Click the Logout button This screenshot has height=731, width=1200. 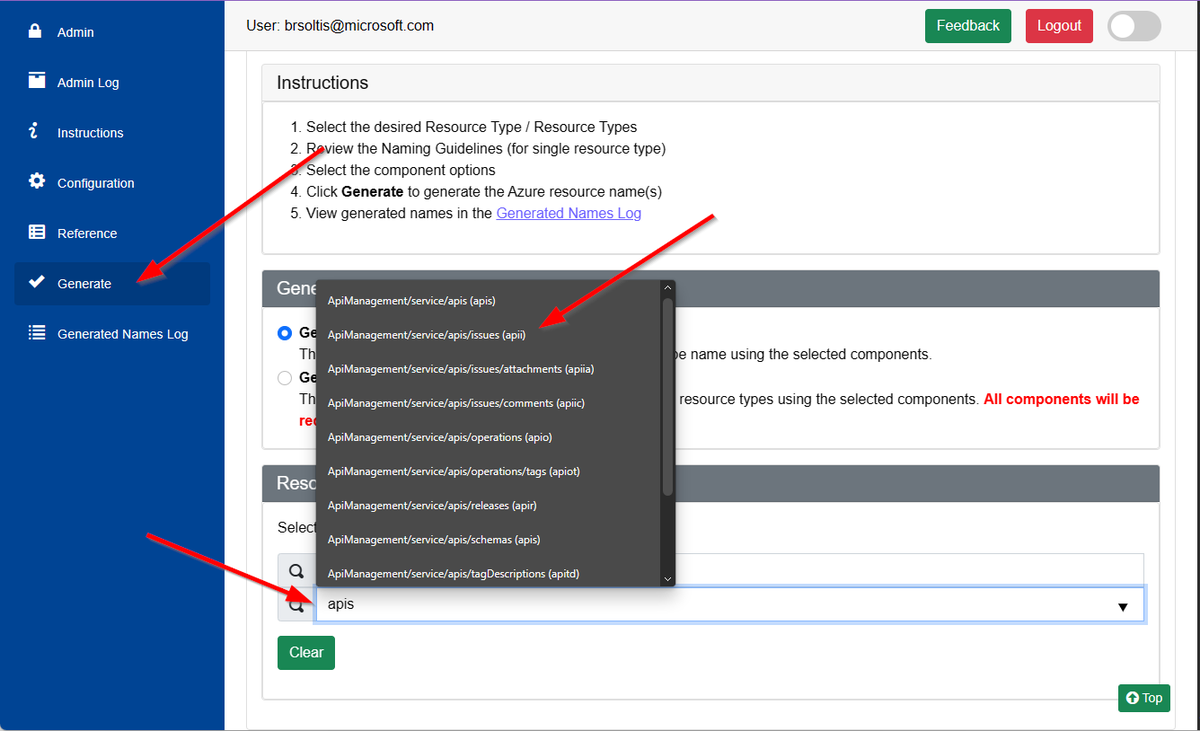[1059, 26]
